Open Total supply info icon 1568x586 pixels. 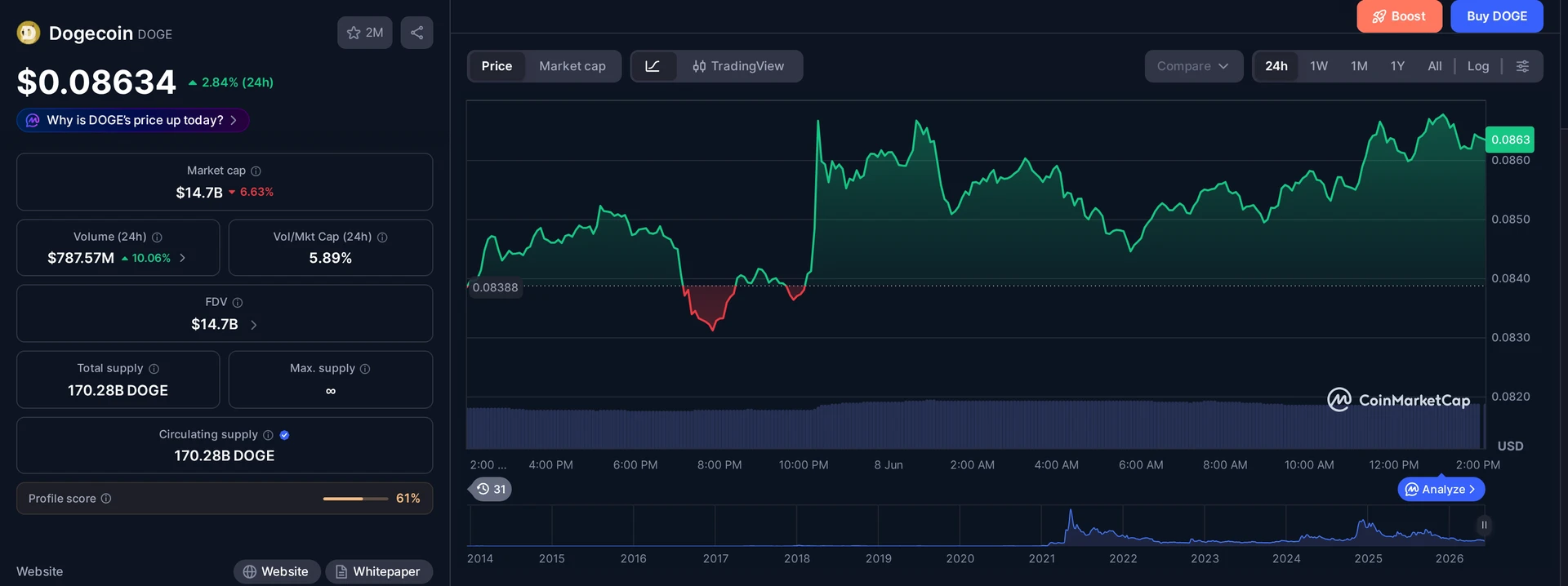point(154,368)
